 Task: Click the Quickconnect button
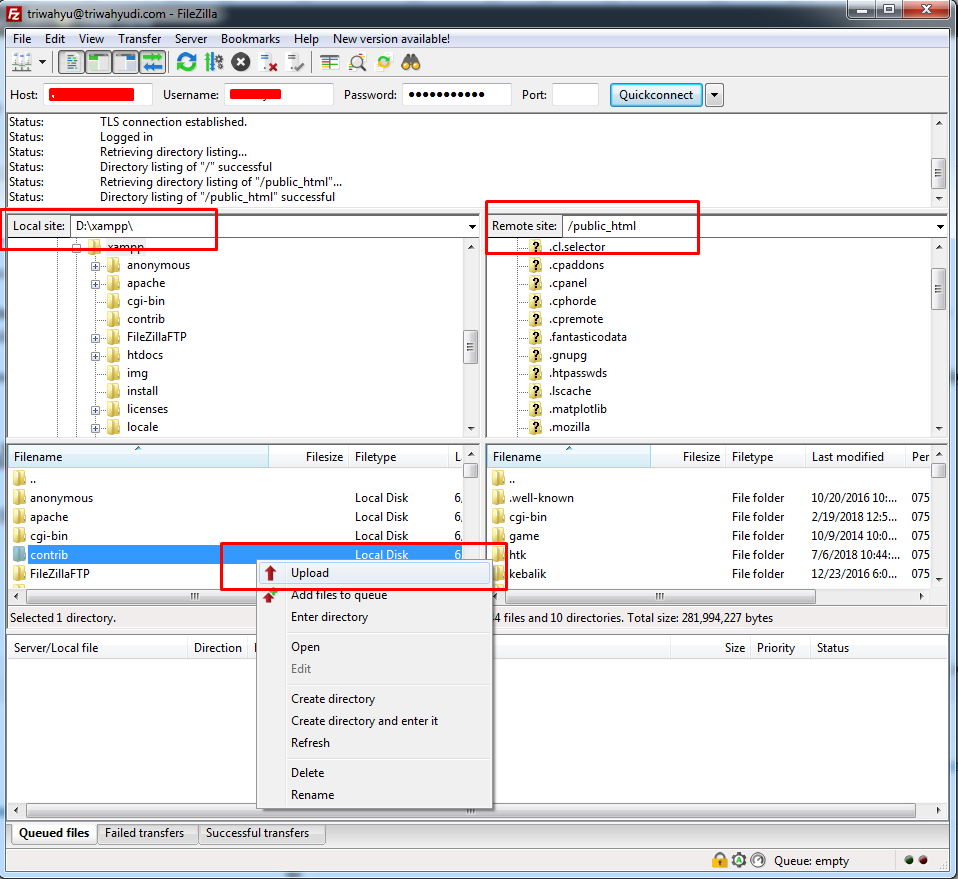(x=656, y=95)
